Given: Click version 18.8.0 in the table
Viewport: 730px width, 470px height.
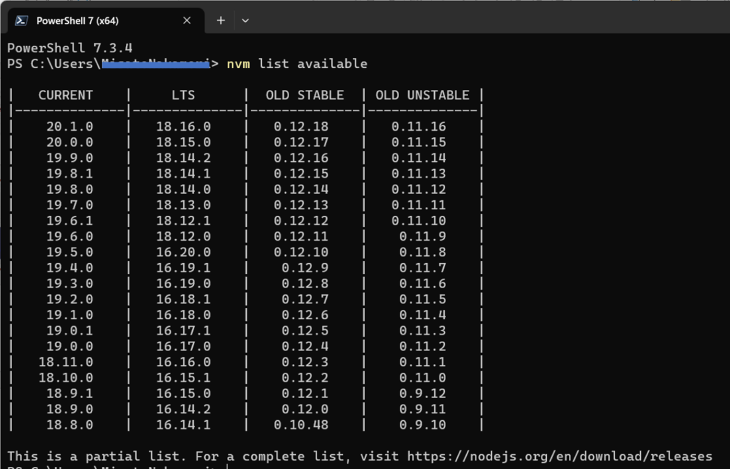Looking at the screenshot, I should 69,425.
